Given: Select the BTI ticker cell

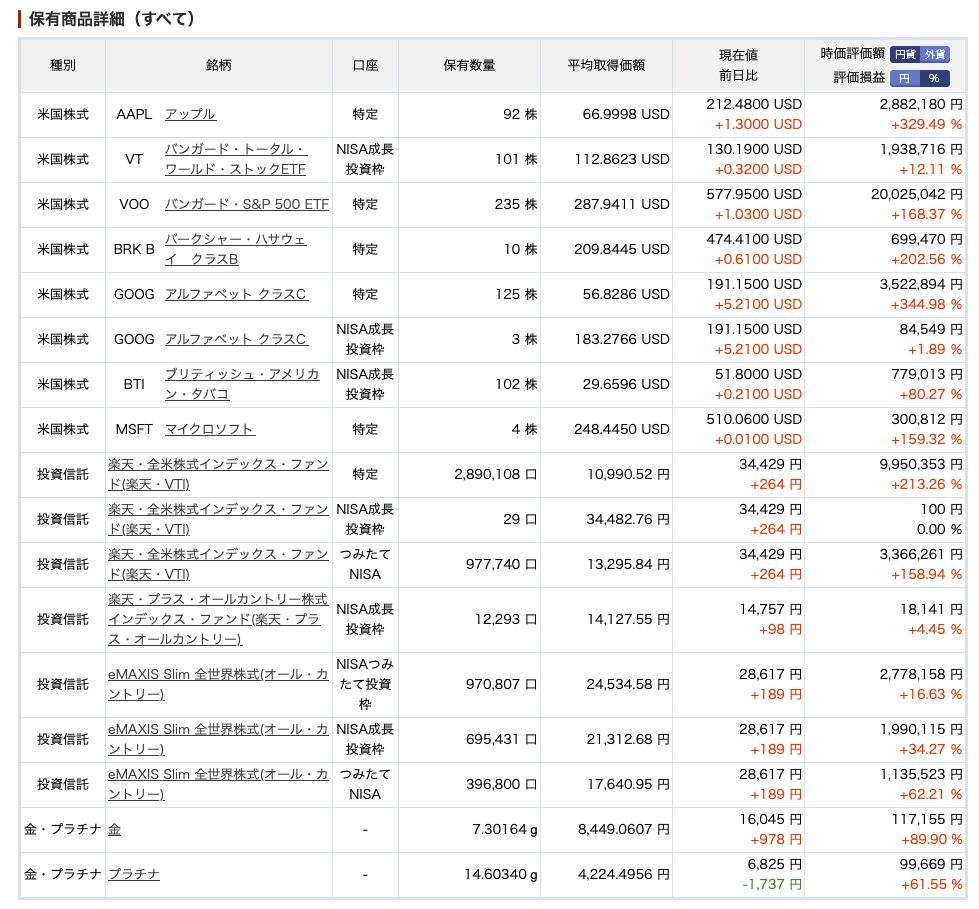Looking at the screenshot, I should click(134, 384).
